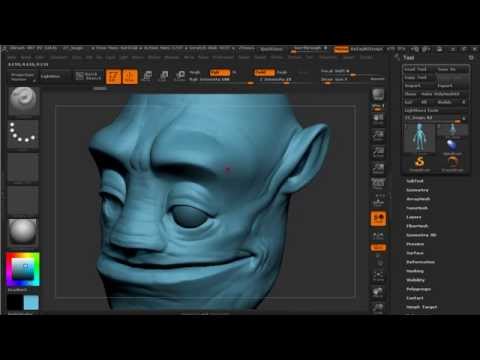Select the light blue main color swatch
The height and width of the screenshot is (360, 480).
coord(31,302)
